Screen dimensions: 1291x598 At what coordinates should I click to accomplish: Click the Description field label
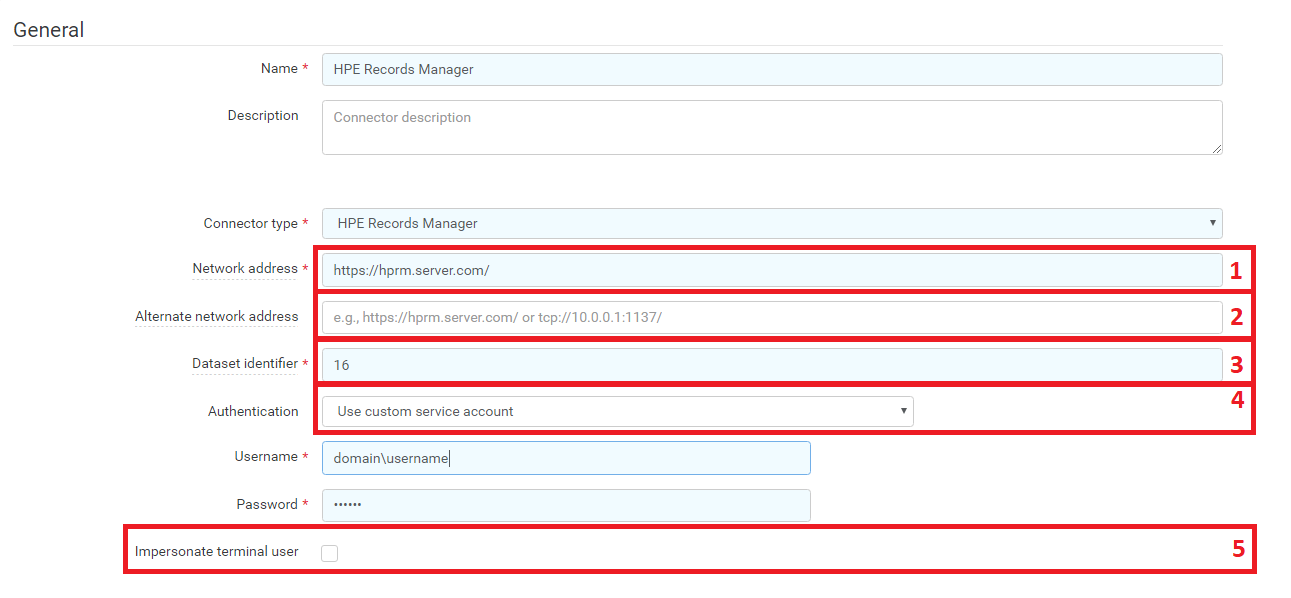[x=263, y=115]
